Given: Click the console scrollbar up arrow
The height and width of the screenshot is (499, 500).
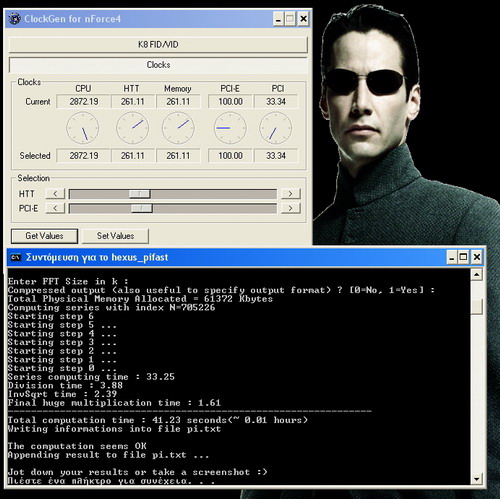Looking at the screenshot, I should coord(477,275).
